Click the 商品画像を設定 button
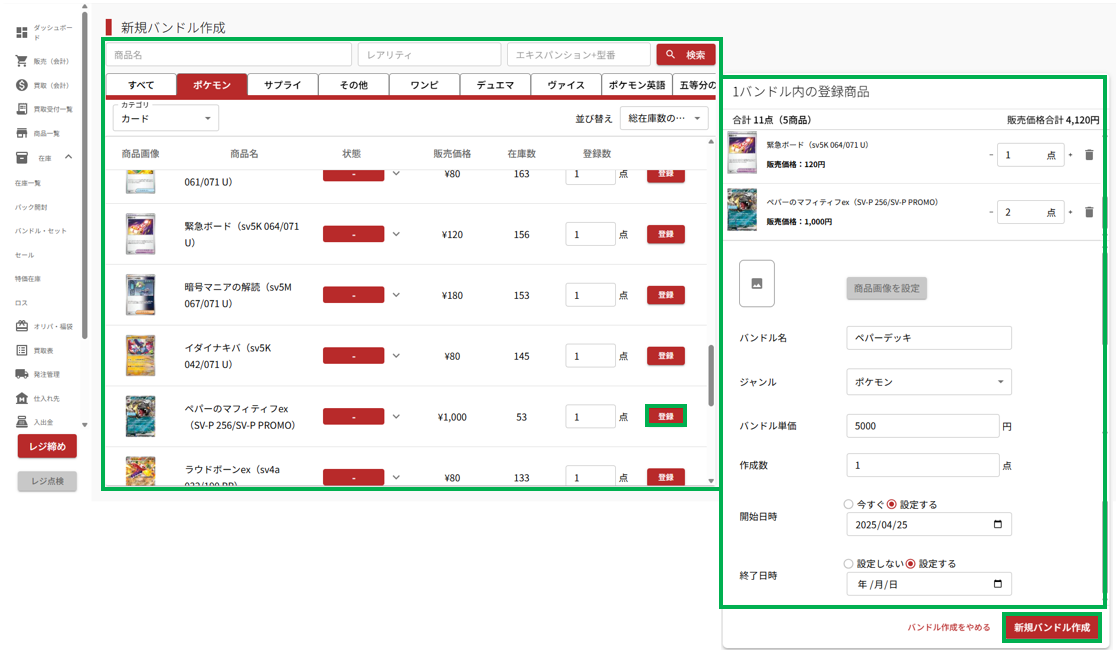Viewport: 1116px width, 650px height. point(887,288)
